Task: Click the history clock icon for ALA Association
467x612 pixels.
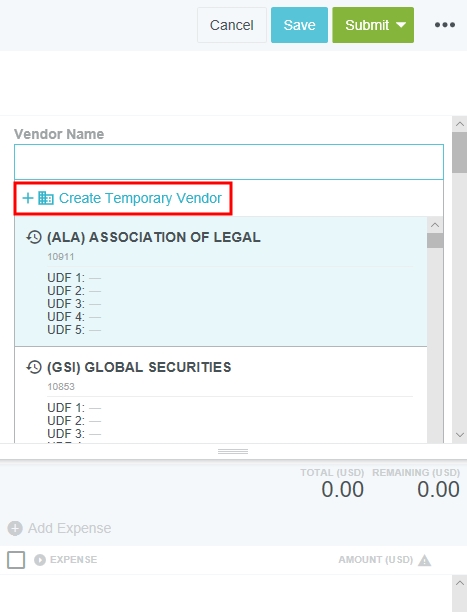Action: point(34,237)
